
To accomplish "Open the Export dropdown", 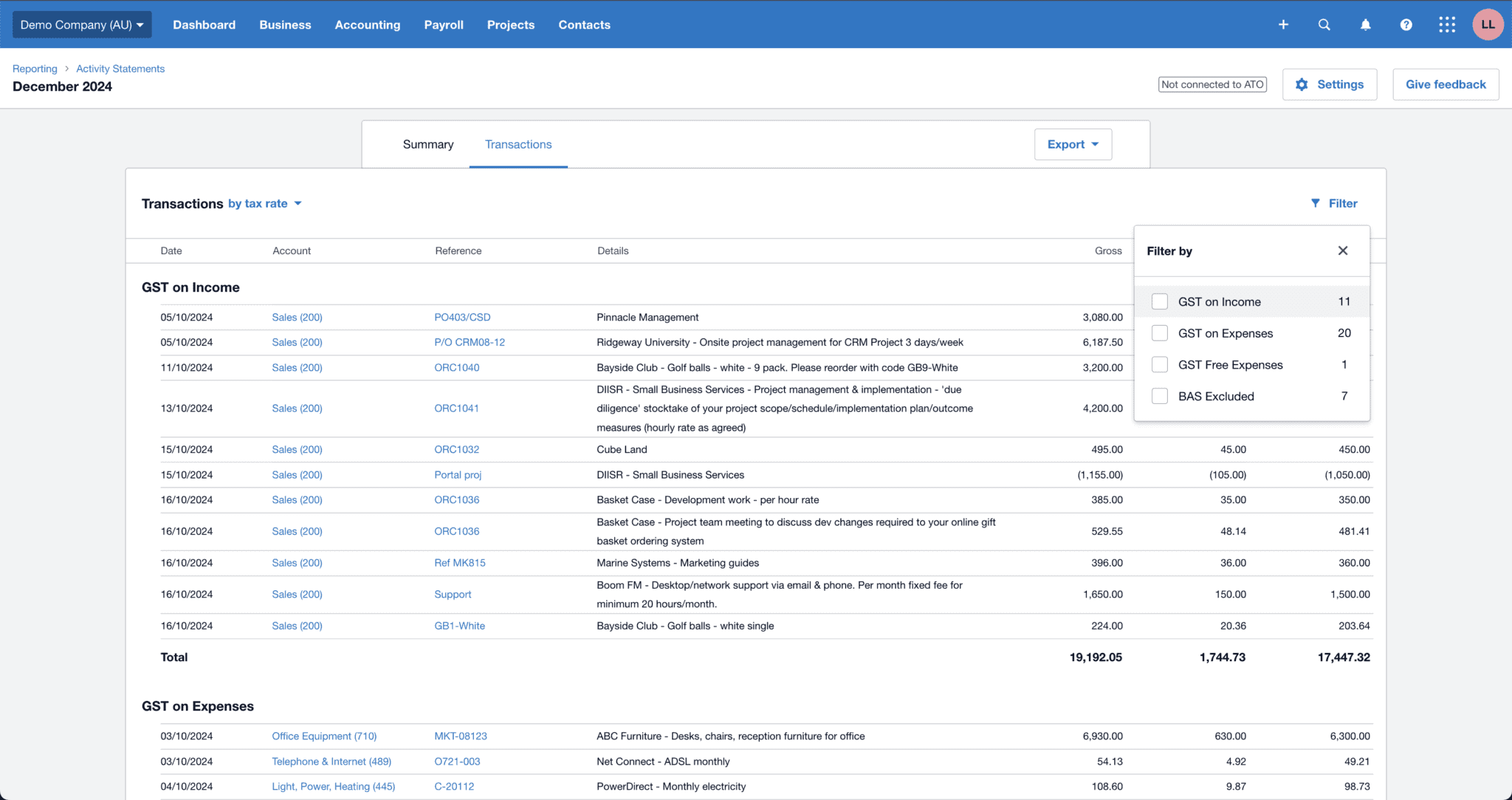I will coord(1072,144).
